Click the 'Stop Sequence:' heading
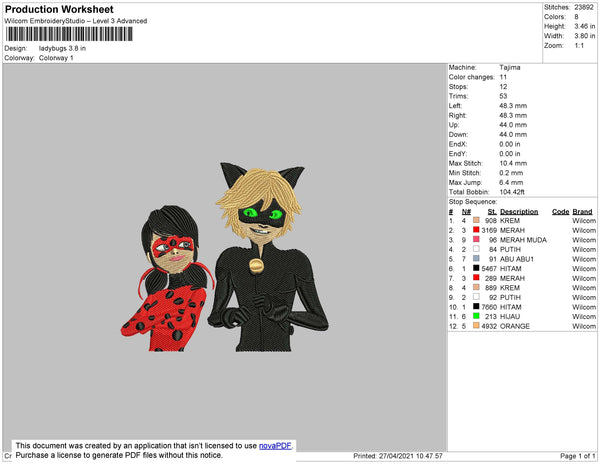Screen dimensions: 600x464 pos(473,202)
